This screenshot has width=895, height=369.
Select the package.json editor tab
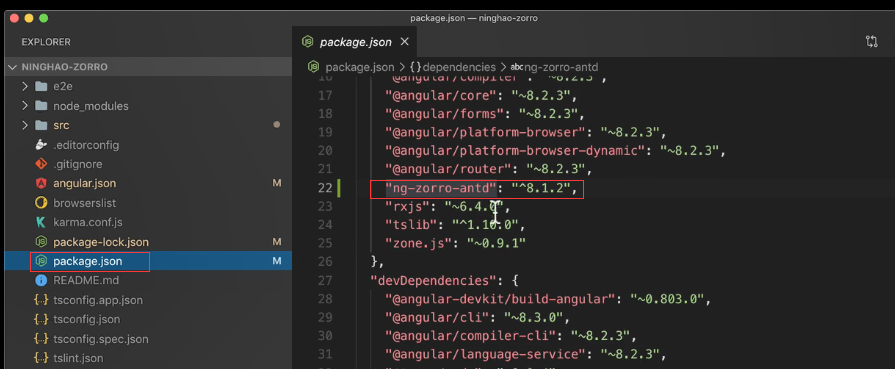pyautogui.click(x=354, y=42)
